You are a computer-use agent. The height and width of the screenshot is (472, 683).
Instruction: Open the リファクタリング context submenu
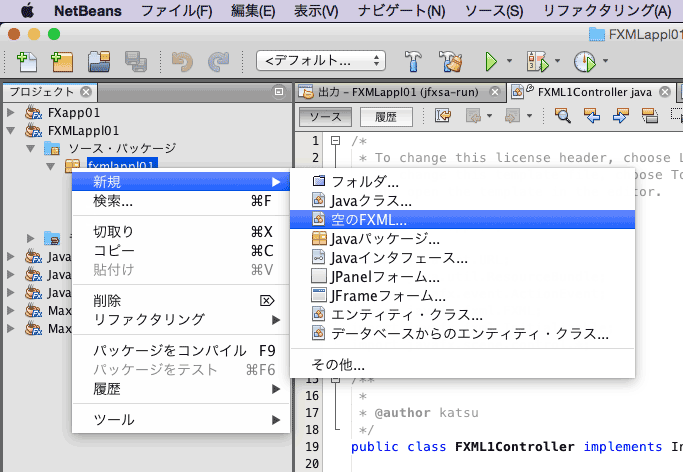pyautogui.click(x=181, y=320)
